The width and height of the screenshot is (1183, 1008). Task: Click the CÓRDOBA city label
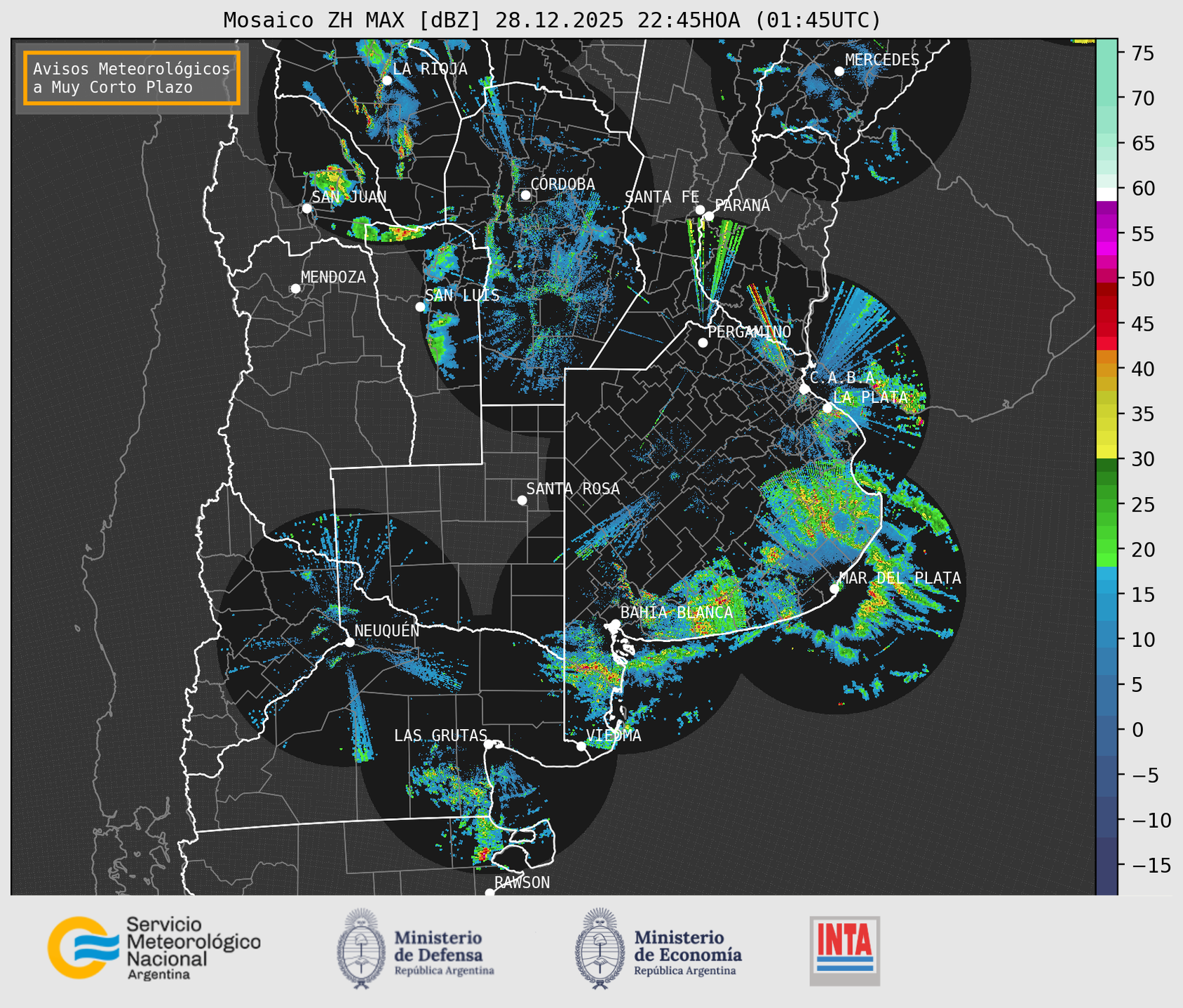[x=562, y=184]
